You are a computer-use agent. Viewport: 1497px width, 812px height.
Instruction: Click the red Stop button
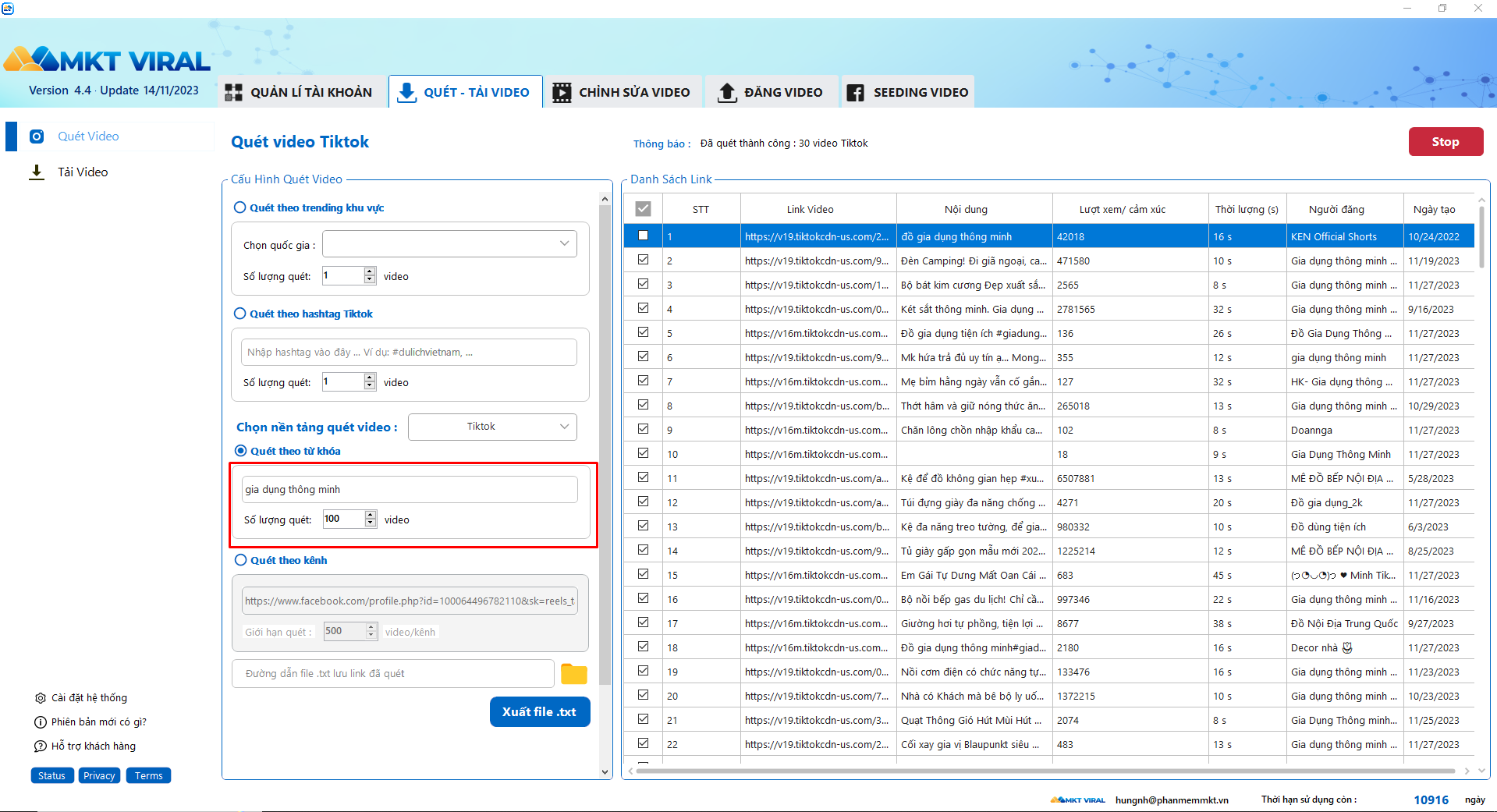click(1446, 142)
